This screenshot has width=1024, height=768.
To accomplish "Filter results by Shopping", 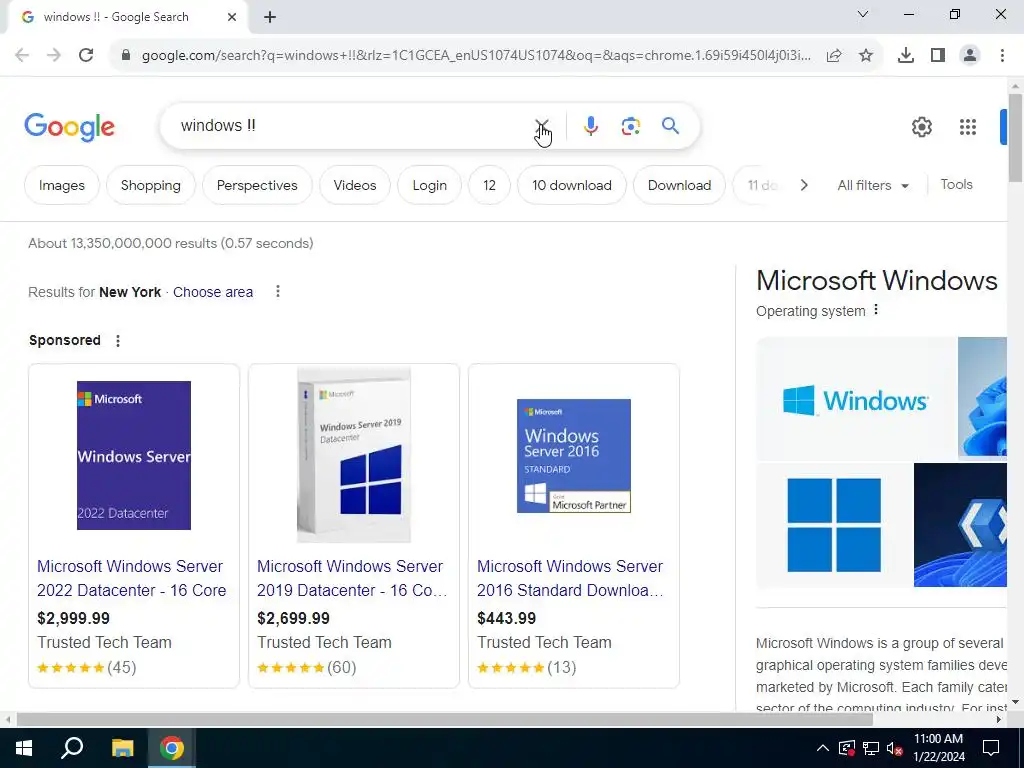I will click(x=151, y=185).
